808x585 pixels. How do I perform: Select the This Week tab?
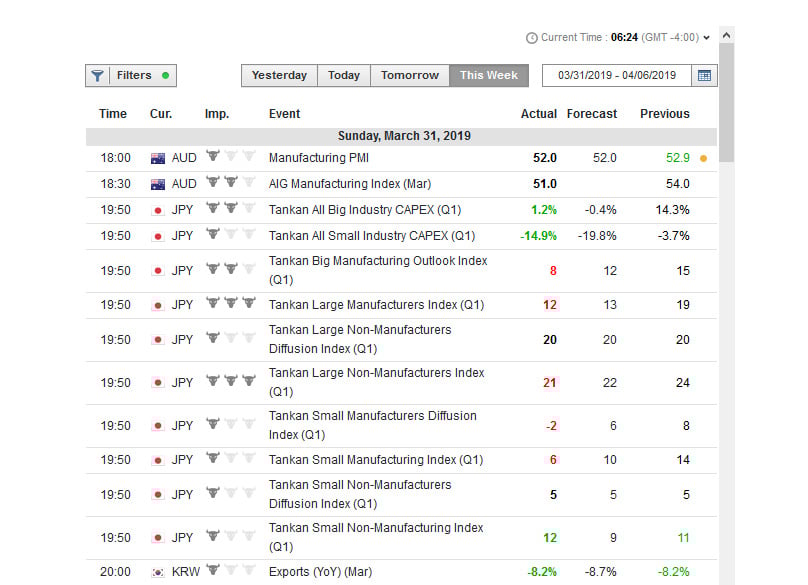tap(489, 76)
